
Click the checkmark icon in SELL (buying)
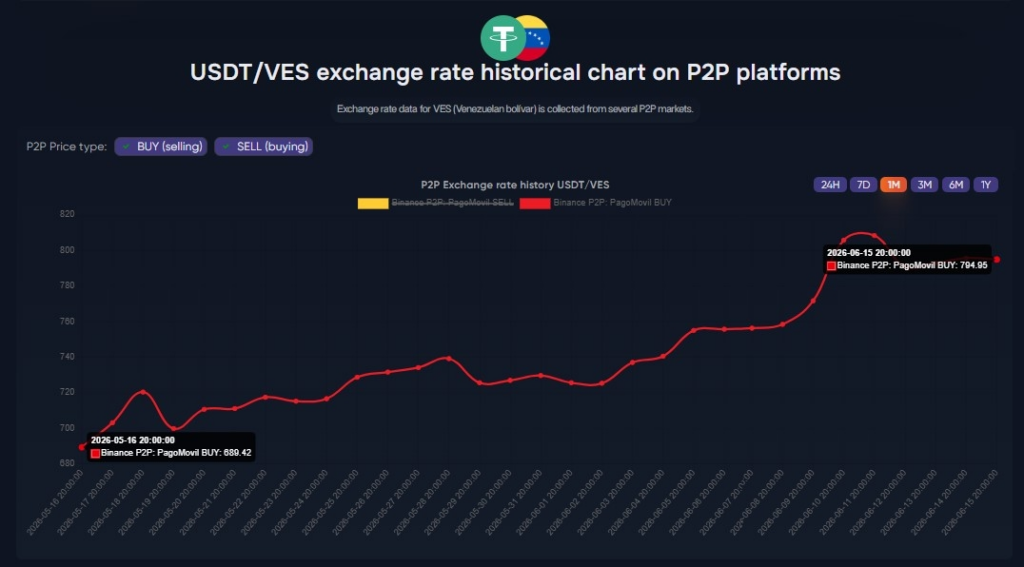(x=226, y=147)
